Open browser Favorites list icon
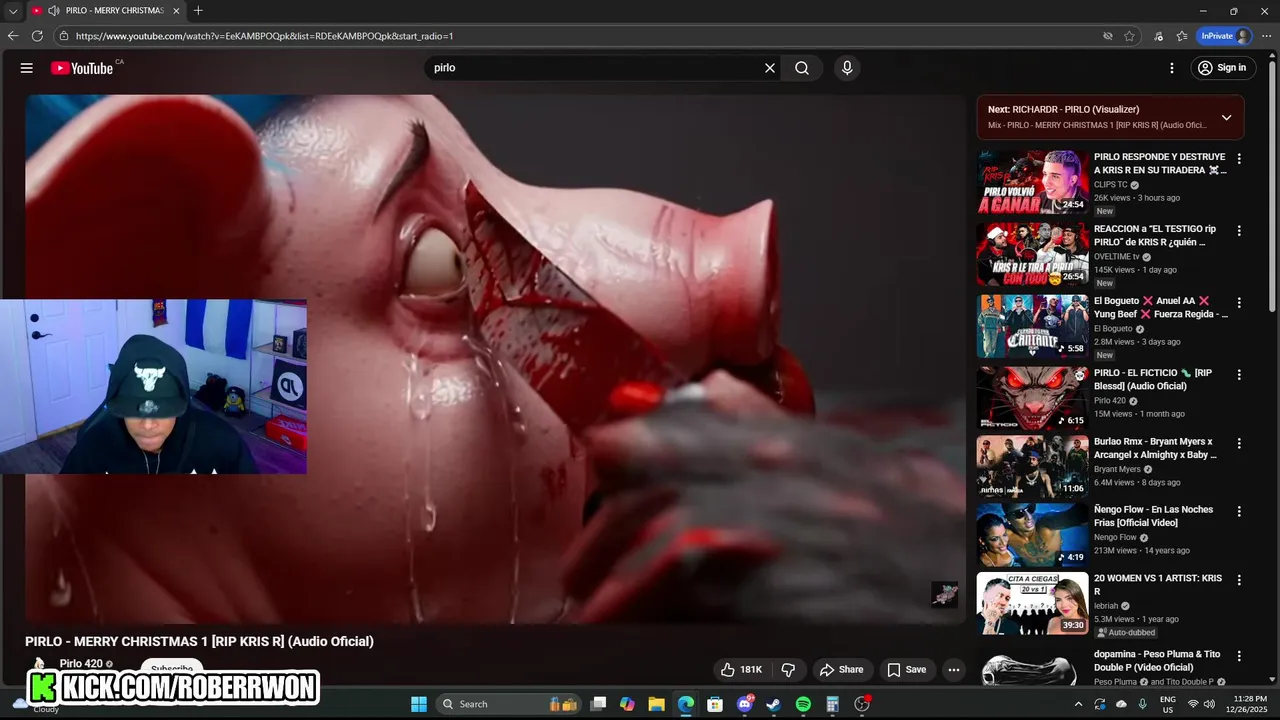The width and height of the screenshot is (1280, 720). click(x=1182, y=36)
